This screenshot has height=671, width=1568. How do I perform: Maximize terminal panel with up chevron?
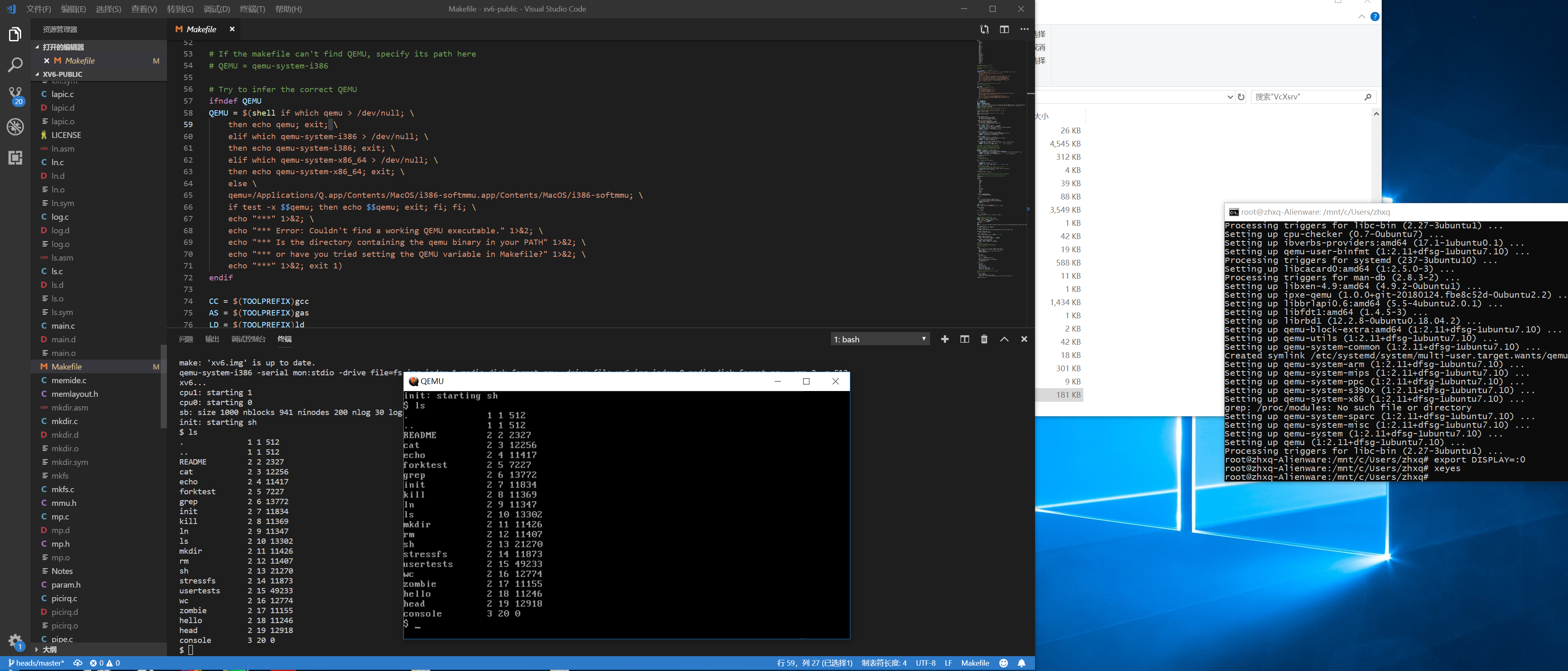(x=1004, y=339)
